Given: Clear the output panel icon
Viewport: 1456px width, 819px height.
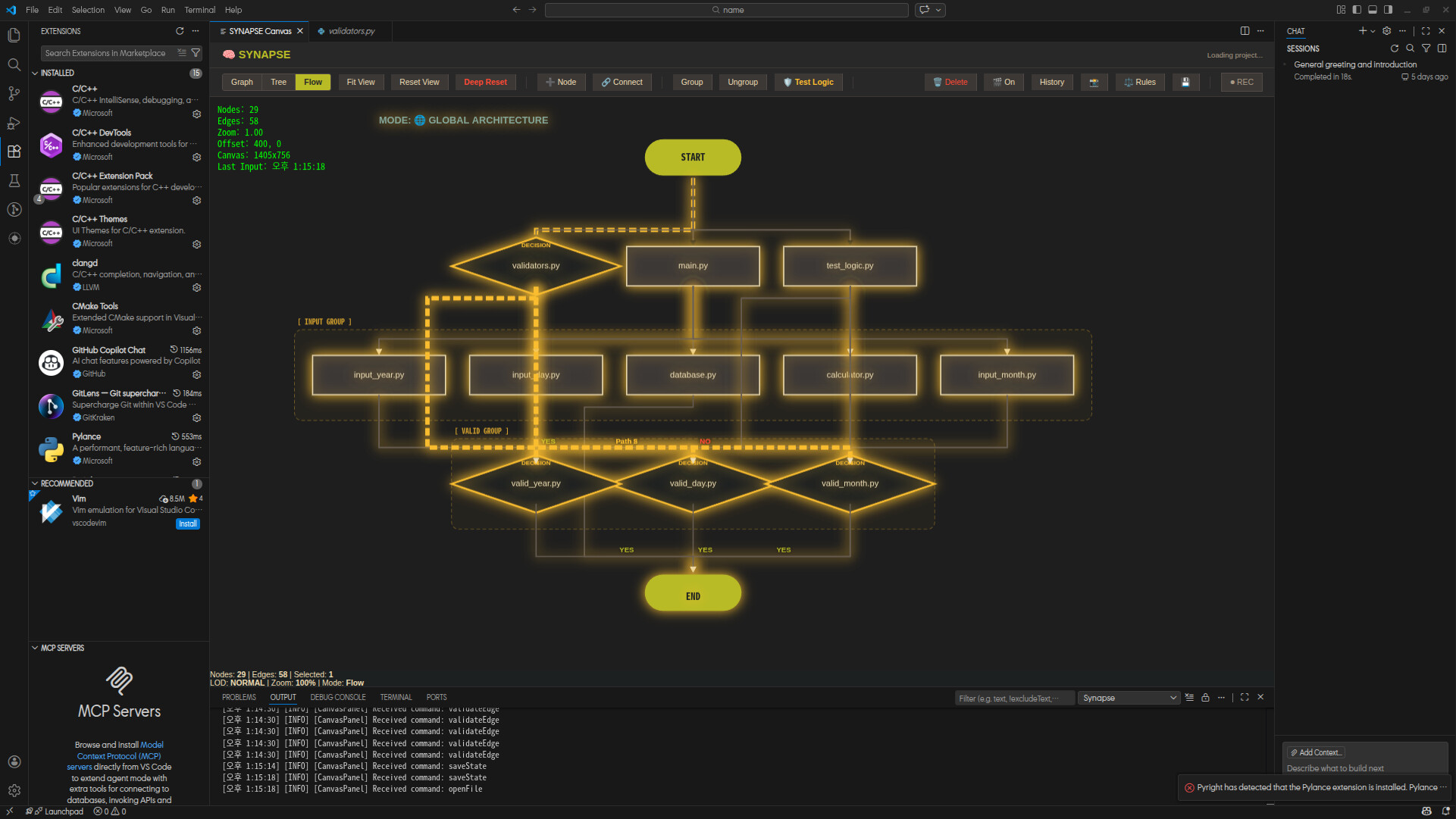Looking at the screenshot, I should pyautogui.click(x=1189, y=698).
